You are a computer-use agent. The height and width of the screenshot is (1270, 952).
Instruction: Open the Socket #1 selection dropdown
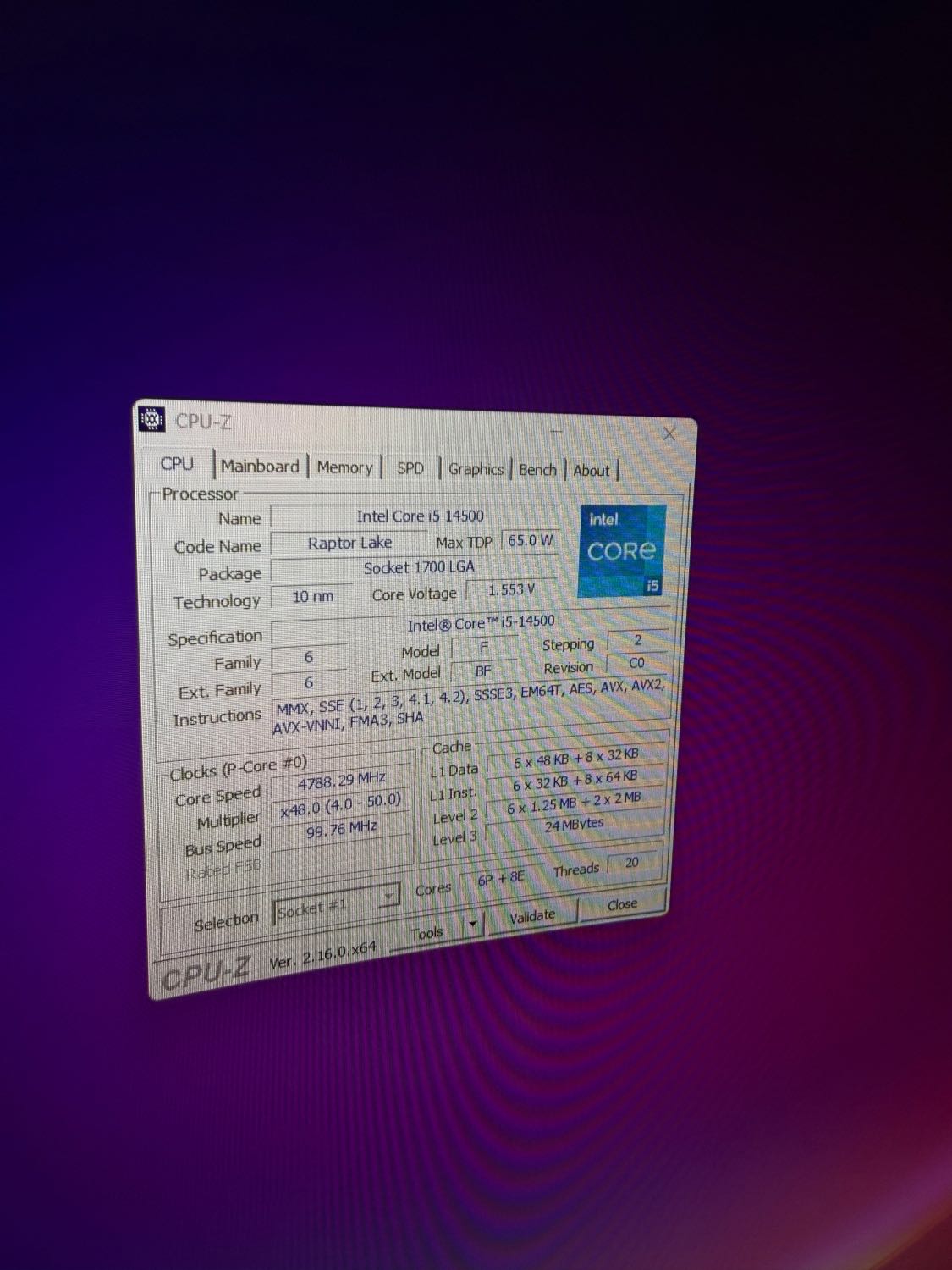(336, 907)
